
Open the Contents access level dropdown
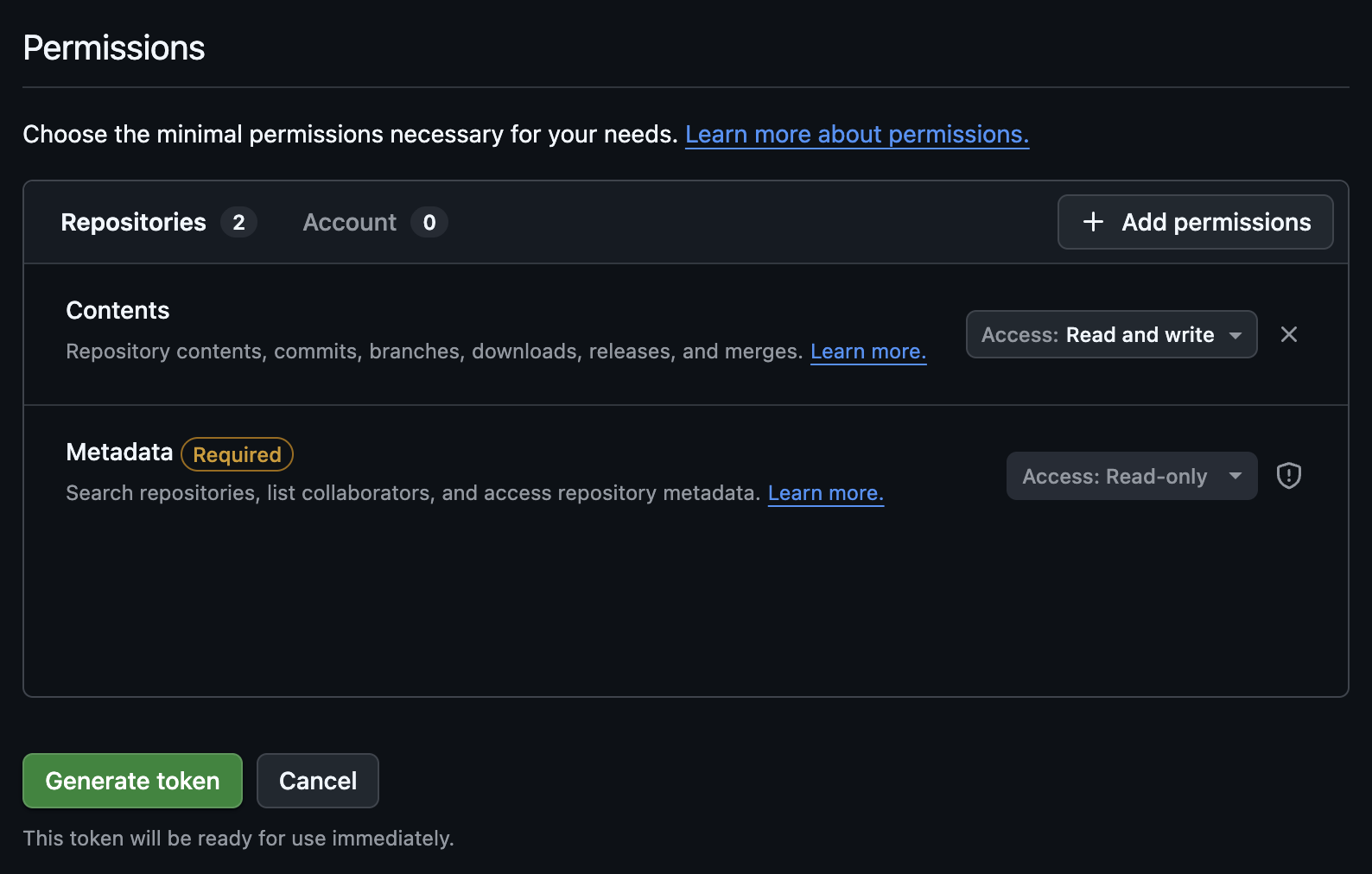[x=1111, y=334]
